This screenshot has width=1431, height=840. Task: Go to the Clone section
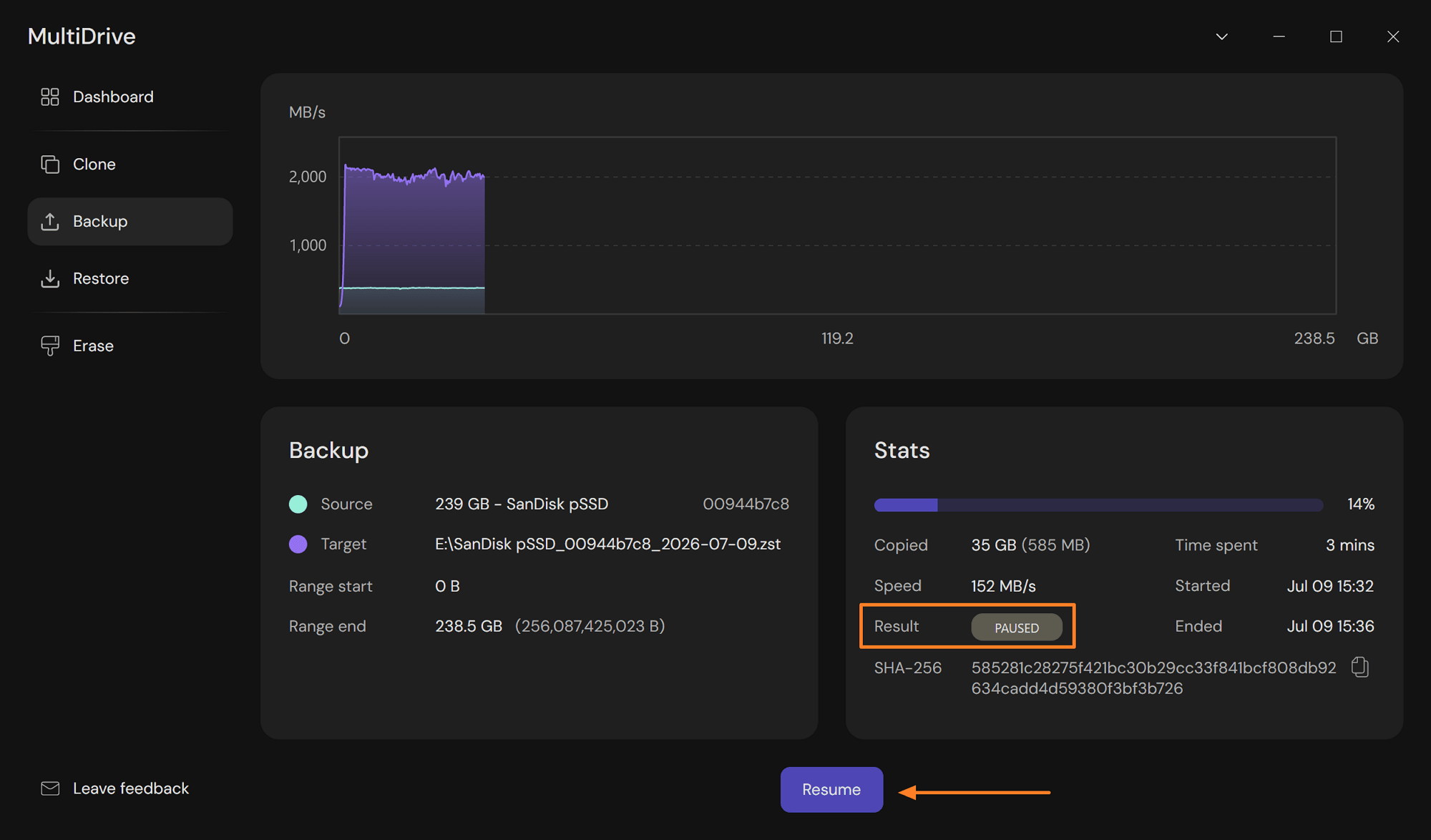(130, 164)
